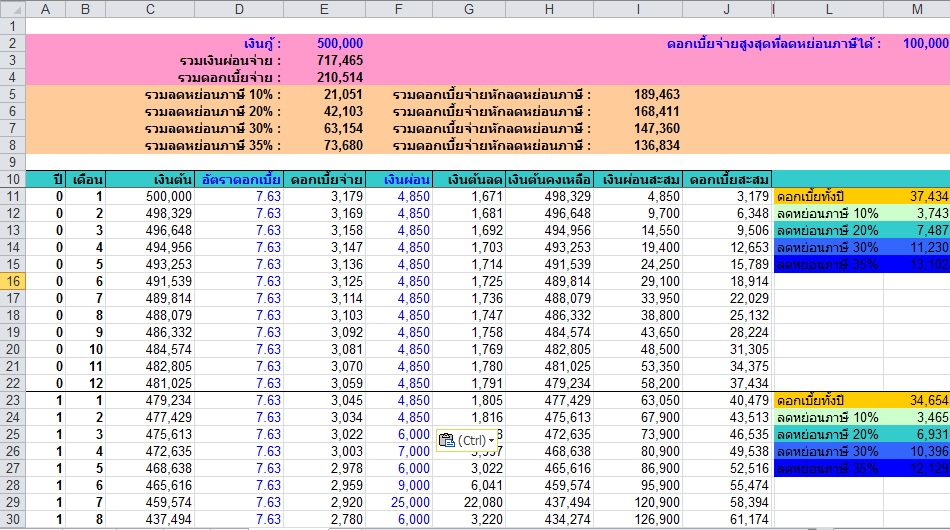Select column M header

click(x=917, y=9)
